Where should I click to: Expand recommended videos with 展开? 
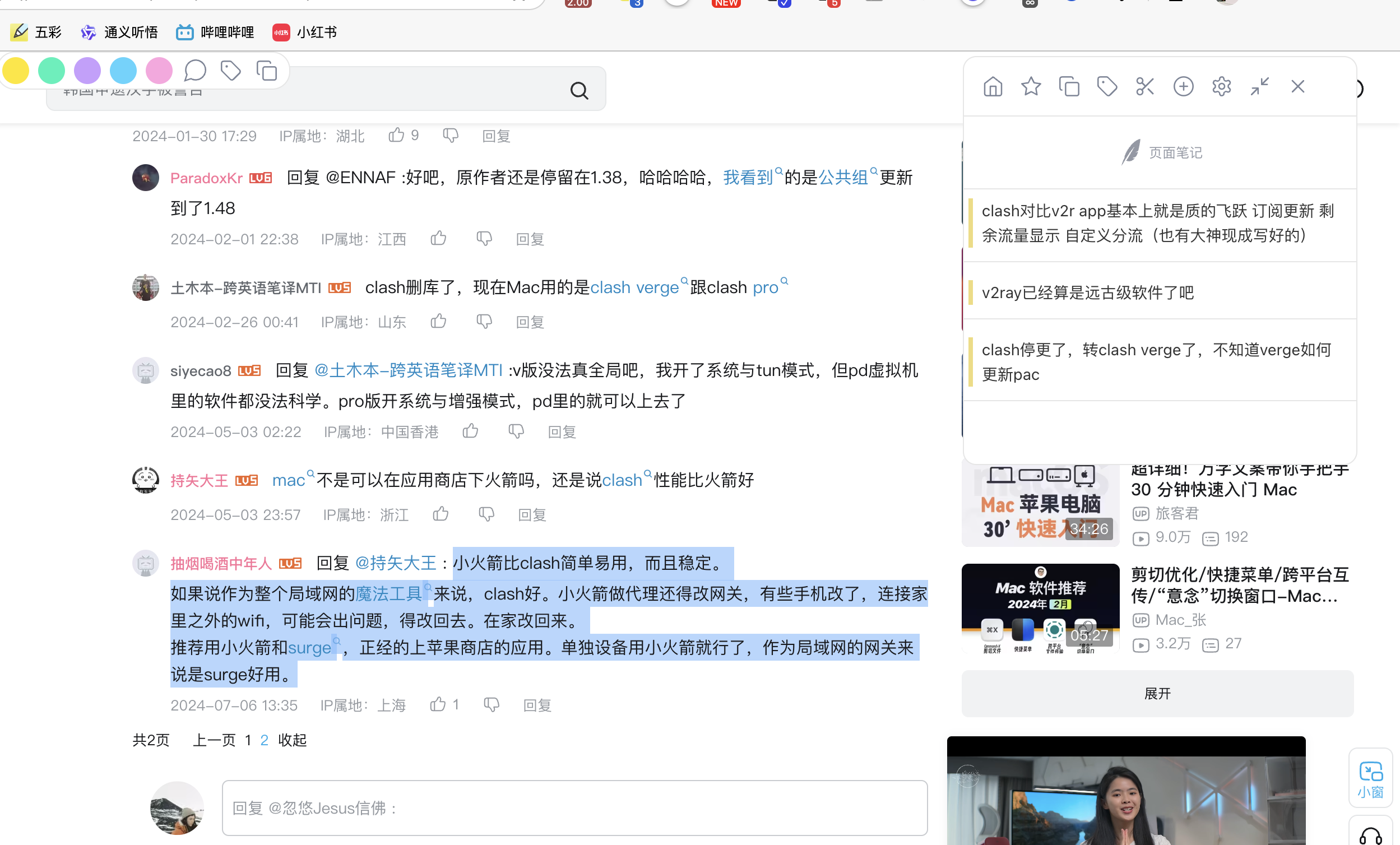click(1157, 693)
